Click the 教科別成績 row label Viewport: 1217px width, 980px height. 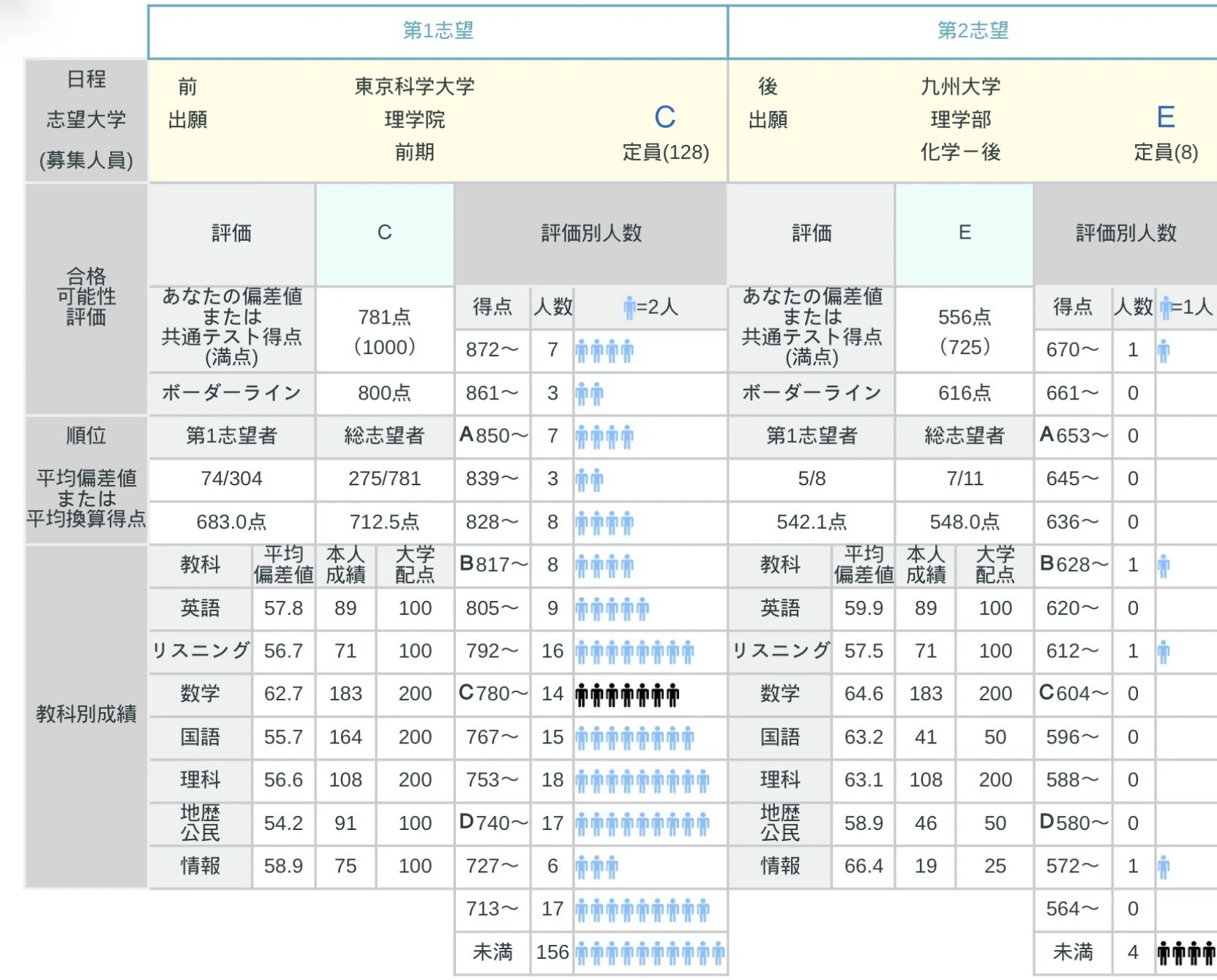pyautogui.click(x=86, y=715)
